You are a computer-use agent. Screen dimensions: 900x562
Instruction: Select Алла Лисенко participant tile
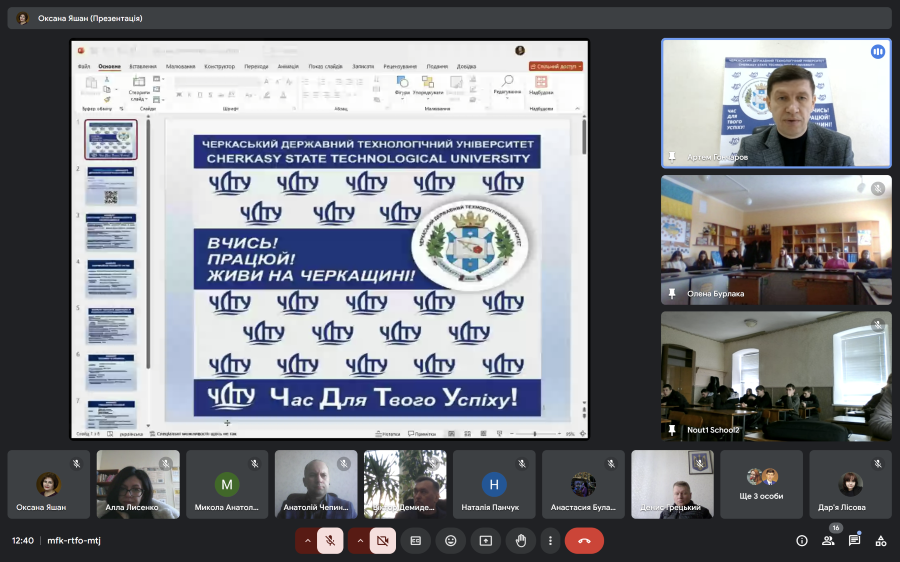[138, 485]
